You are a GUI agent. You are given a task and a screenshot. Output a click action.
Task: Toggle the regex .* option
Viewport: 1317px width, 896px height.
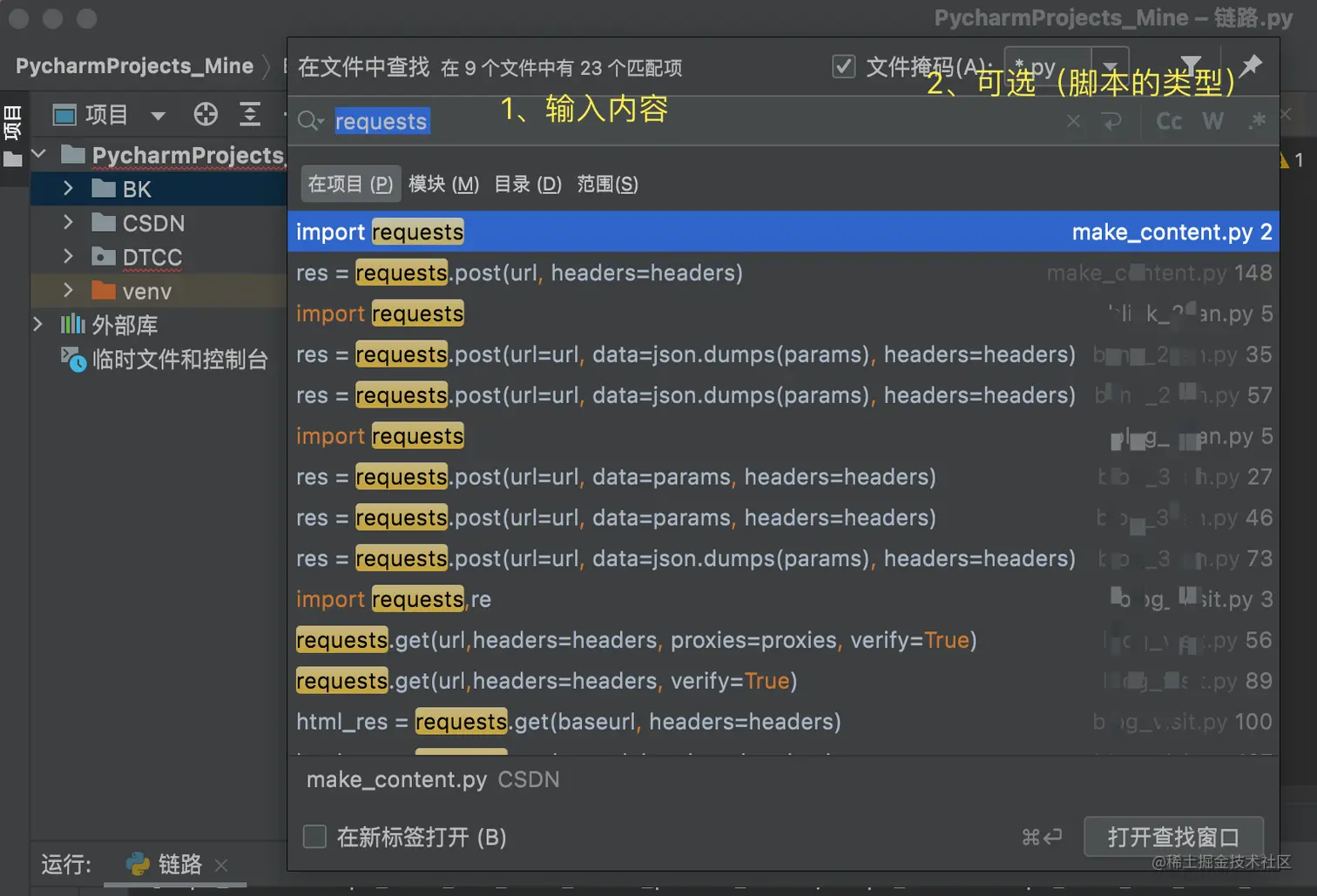[1256, 121]
